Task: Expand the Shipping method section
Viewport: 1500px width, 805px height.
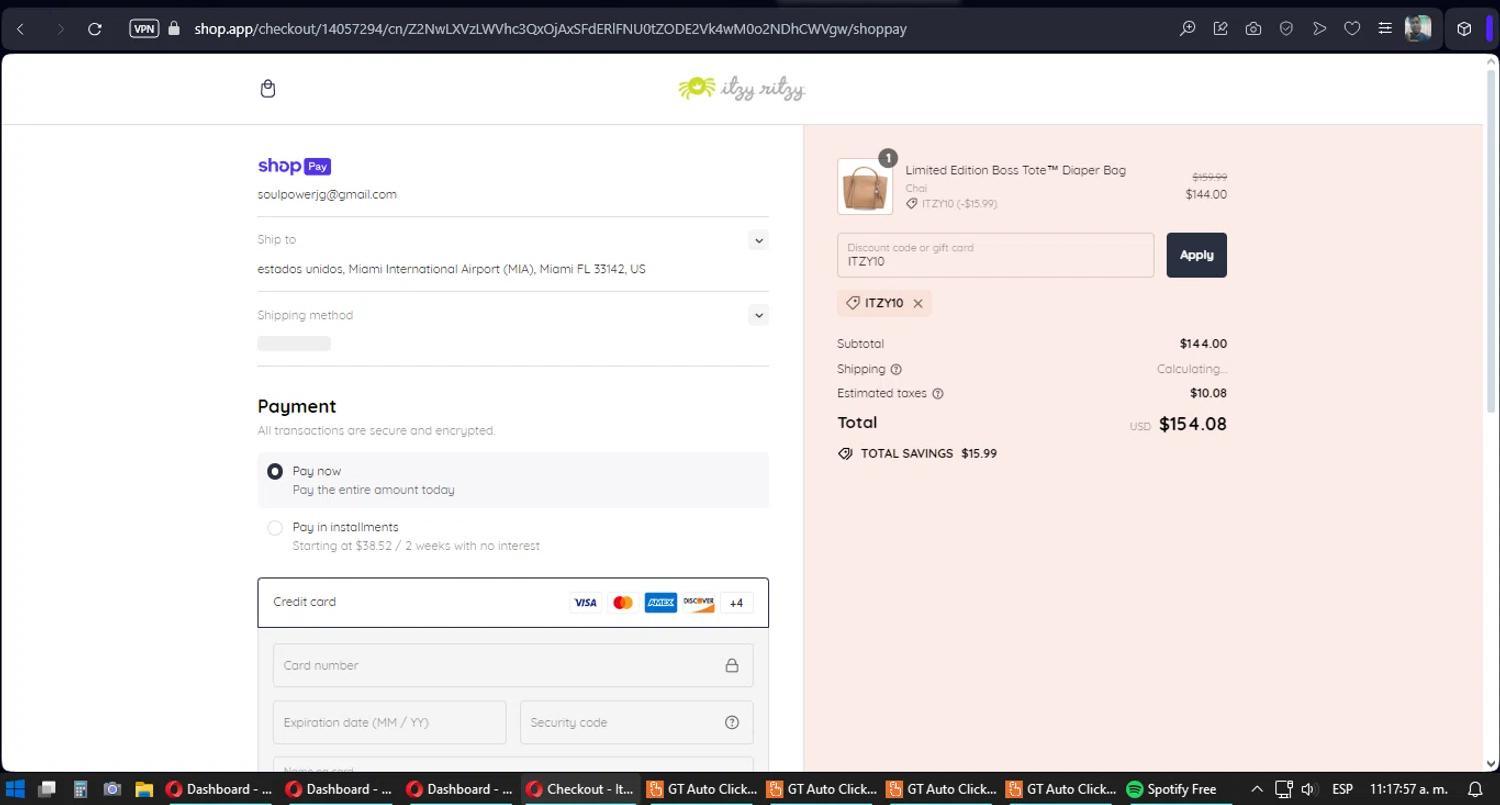Action: [758, 315]
